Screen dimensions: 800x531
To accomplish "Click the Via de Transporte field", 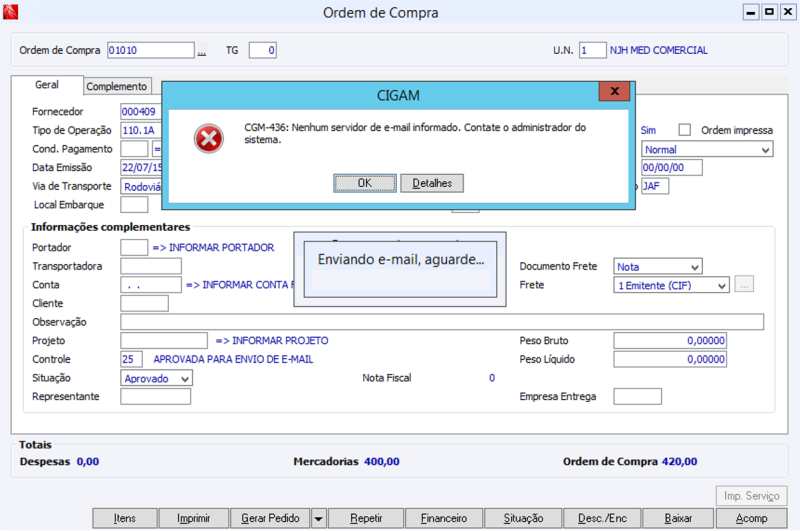I will point(141,186).
